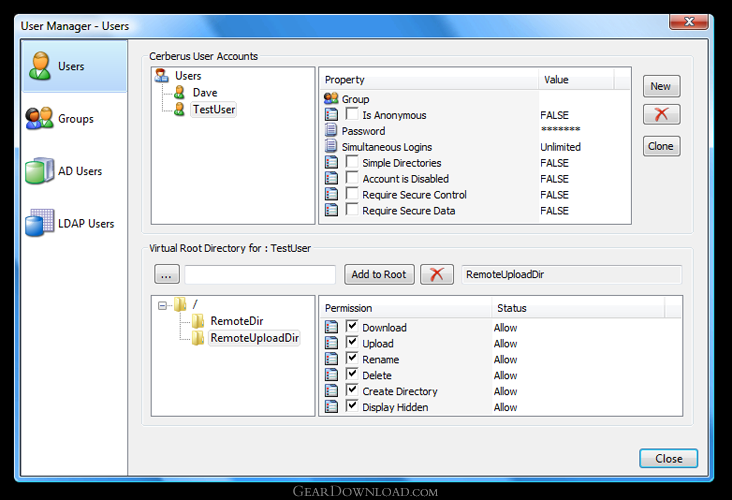Click the Users person icon in sidebar
Screen dimensions: 732x500
40,66
